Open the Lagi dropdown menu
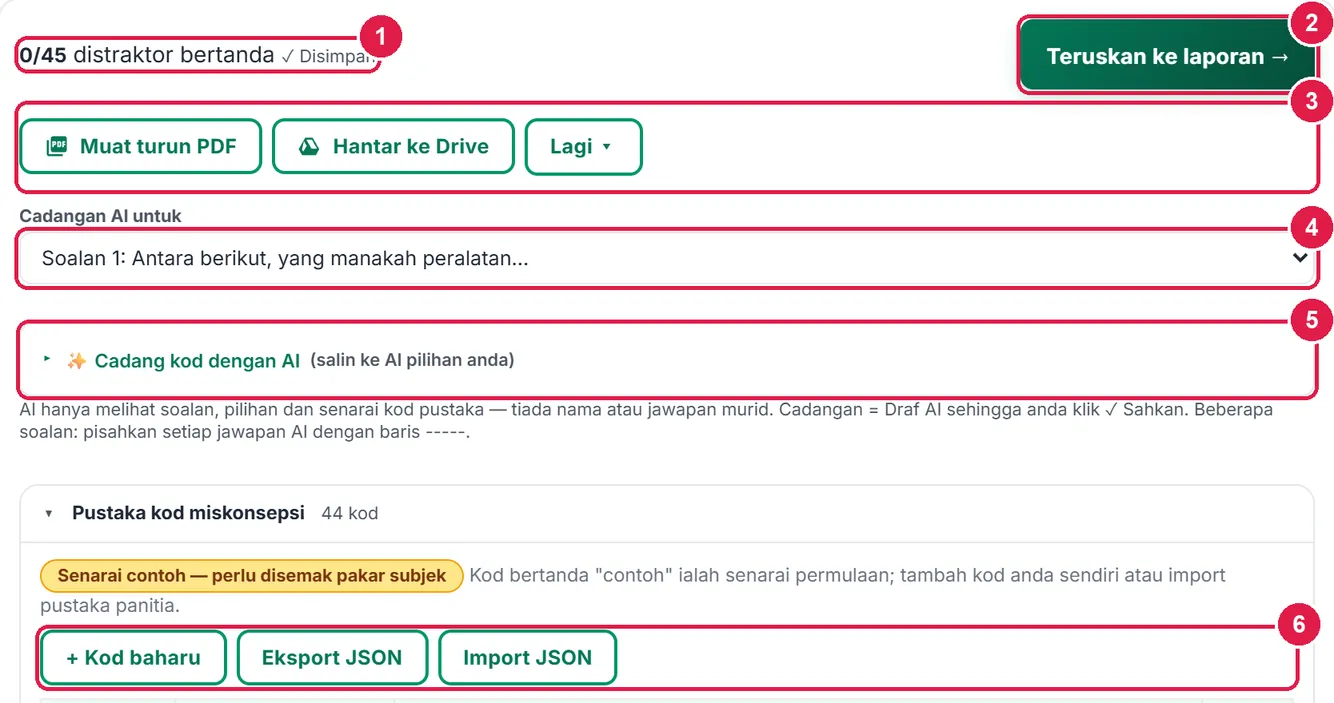The image size is (1334, 703). pyautogui.click(x=583, y=147)
